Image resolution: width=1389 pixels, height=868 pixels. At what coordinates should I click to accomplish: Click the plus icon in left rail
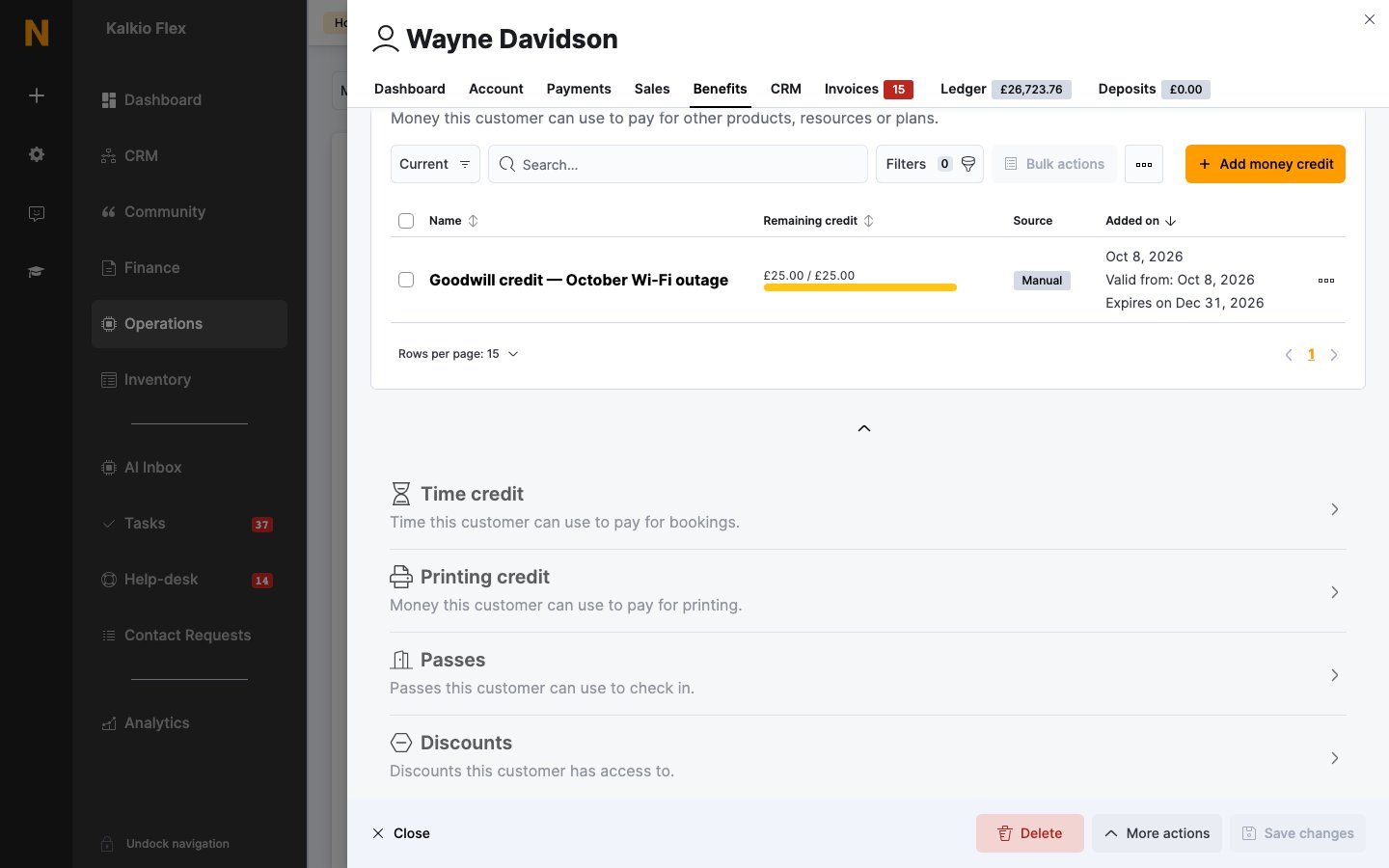coord(37,95)
